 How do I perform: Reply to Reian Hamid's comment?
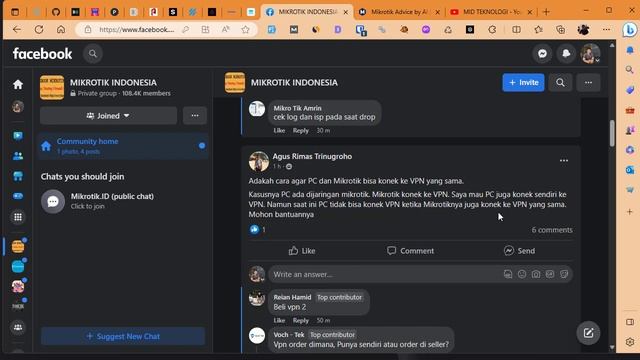301,320
